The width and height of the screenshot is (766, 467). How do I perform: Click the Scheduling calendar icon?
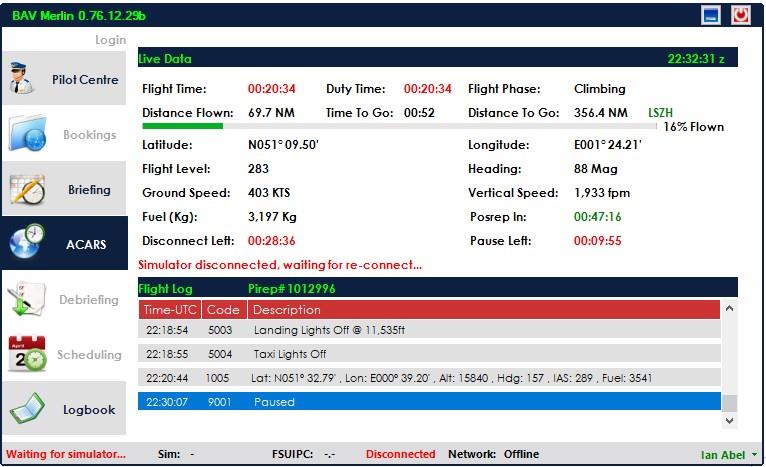coord(27,354)
